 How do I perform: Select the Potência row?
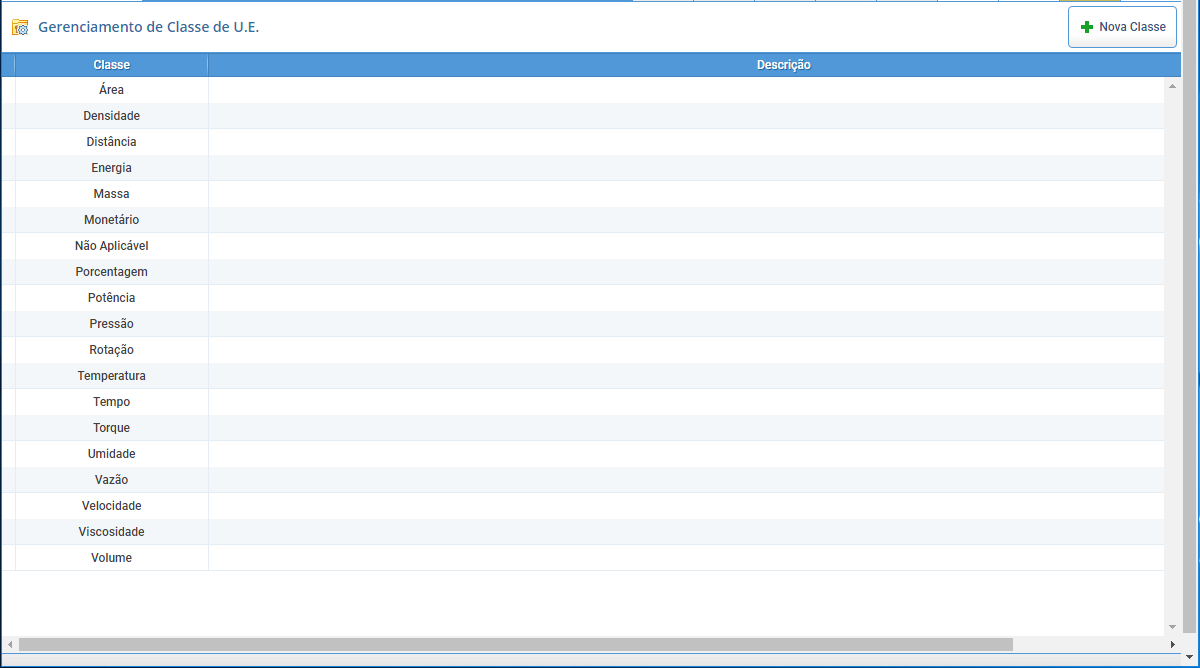coord(583,298)
